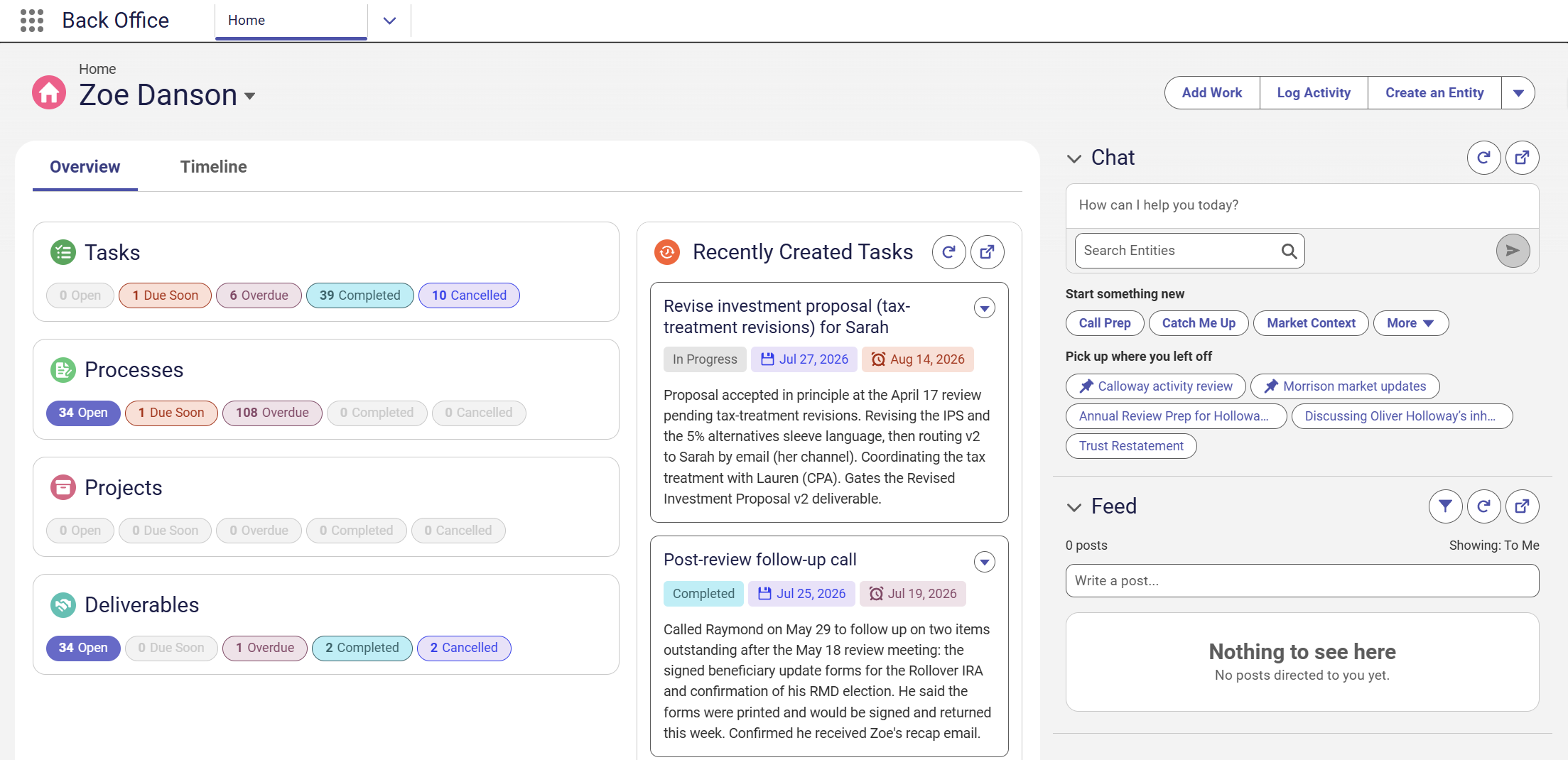Screen dimensions: 1568x760
Task: Pop out the Feed panel
Action: 1522,506
